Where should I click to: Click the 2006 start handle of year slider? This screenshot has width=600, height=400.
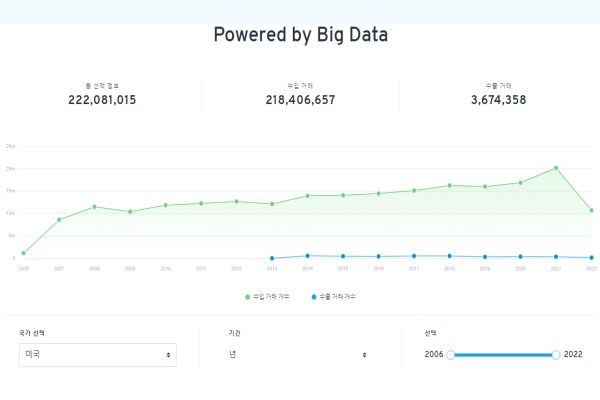(451, 354)
